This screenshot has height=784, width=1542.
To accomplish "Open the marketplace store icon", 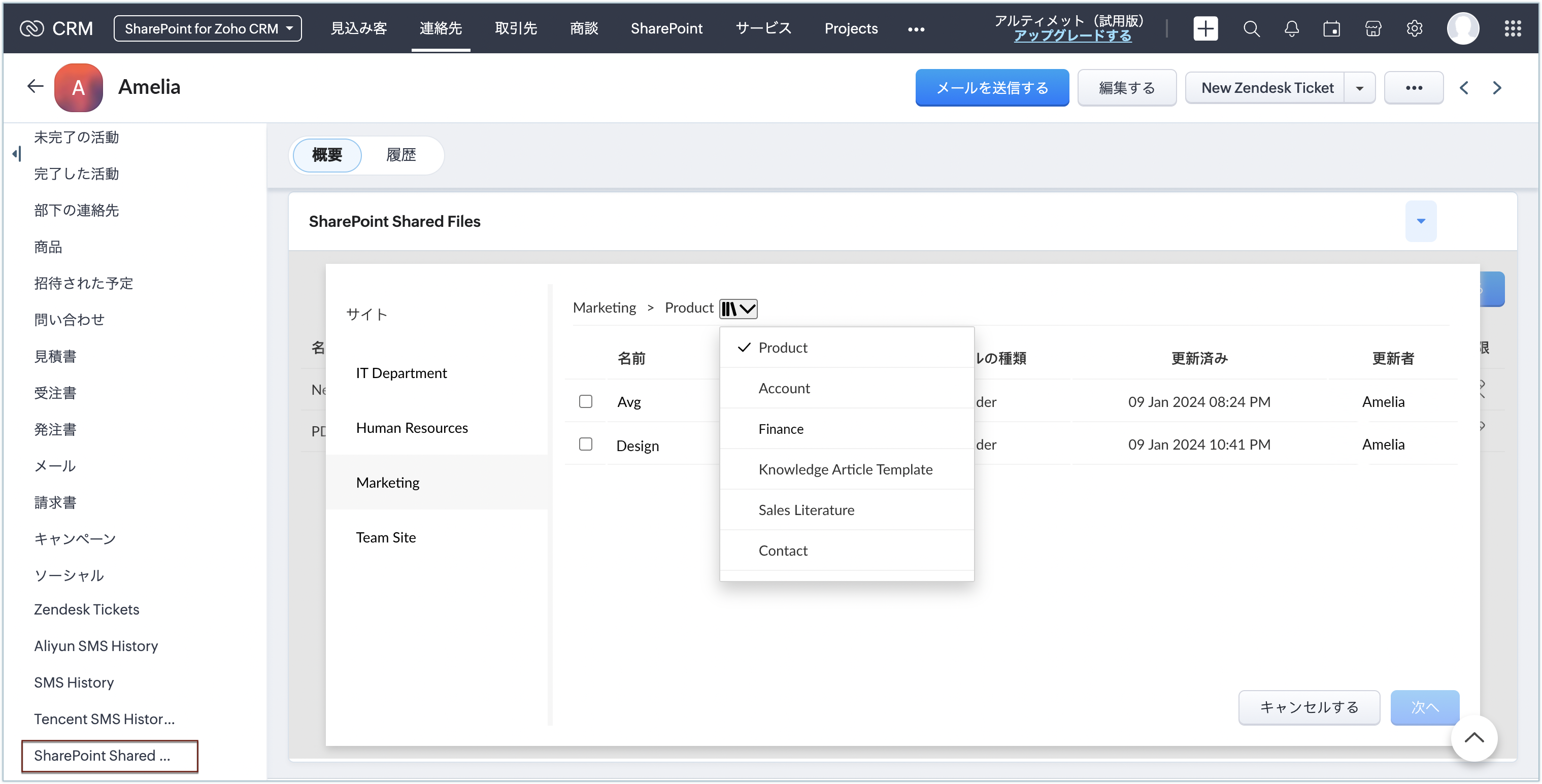I will click(1372, 29).
